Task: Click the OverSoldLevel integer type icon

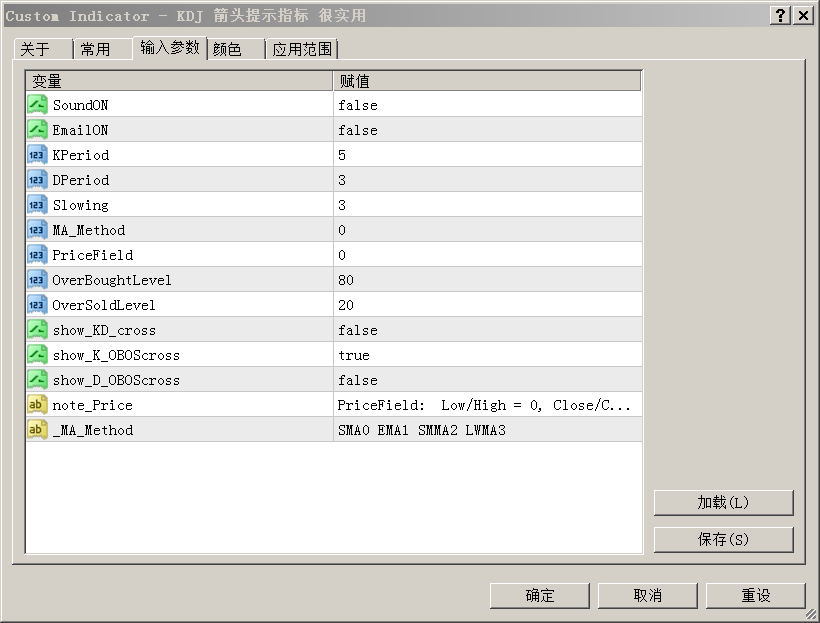Action: tap(37, 304)
